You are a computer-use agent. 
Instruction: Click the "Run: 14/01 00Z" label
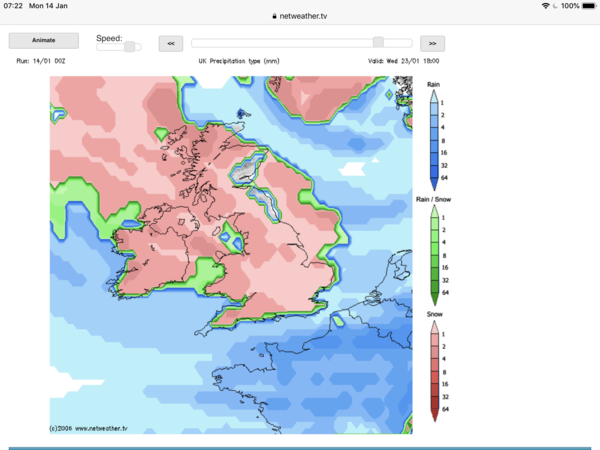(x=41, y=61)
